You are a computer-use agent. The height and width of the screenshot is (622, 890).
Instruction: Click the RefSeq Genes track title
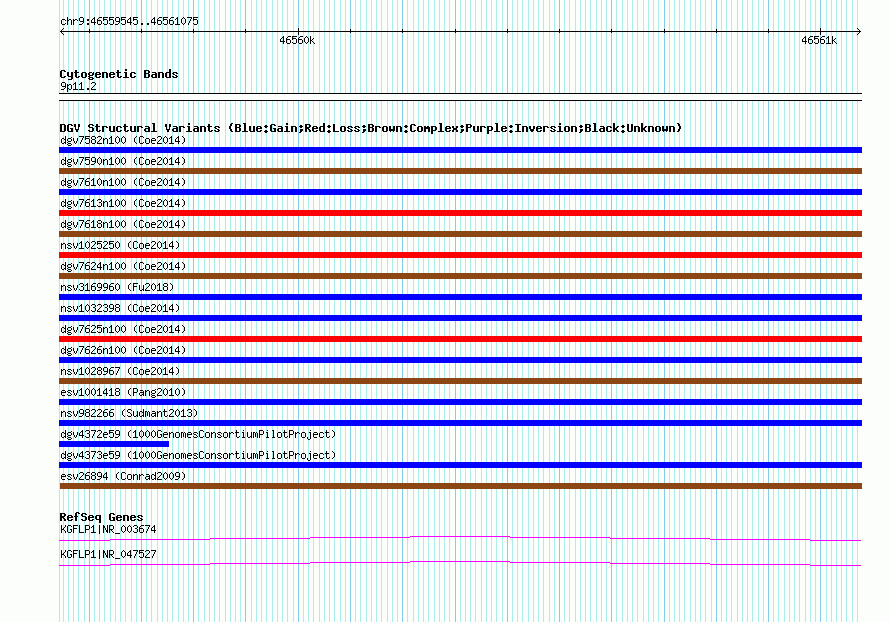pyautogui.click(x=101, y=517)
